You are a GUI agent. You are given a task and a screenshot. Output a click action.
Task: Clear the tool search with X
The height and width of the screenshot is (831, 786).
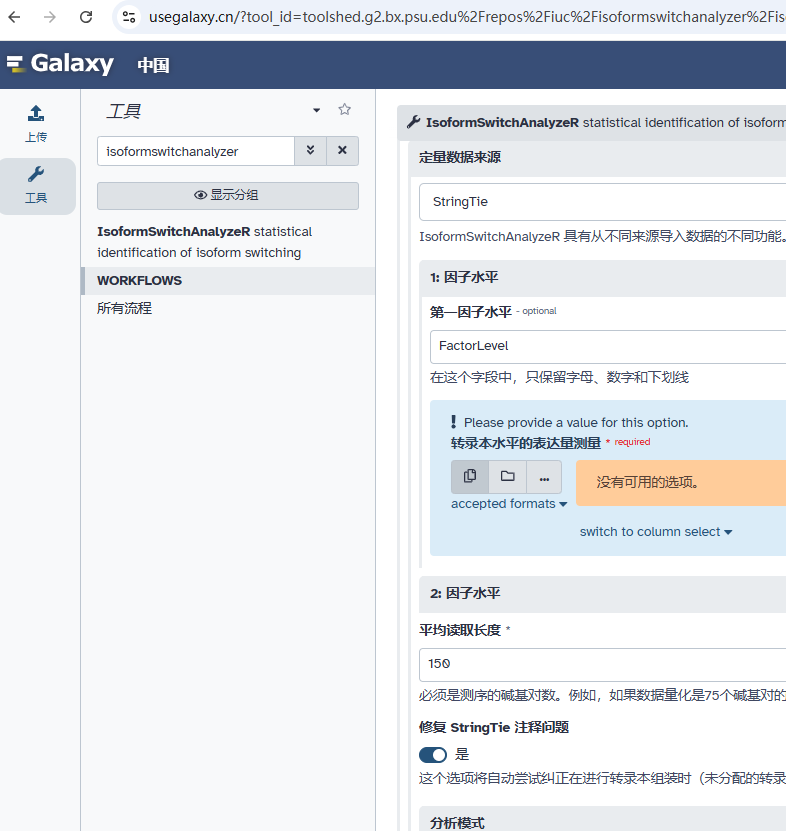(342, 151)
